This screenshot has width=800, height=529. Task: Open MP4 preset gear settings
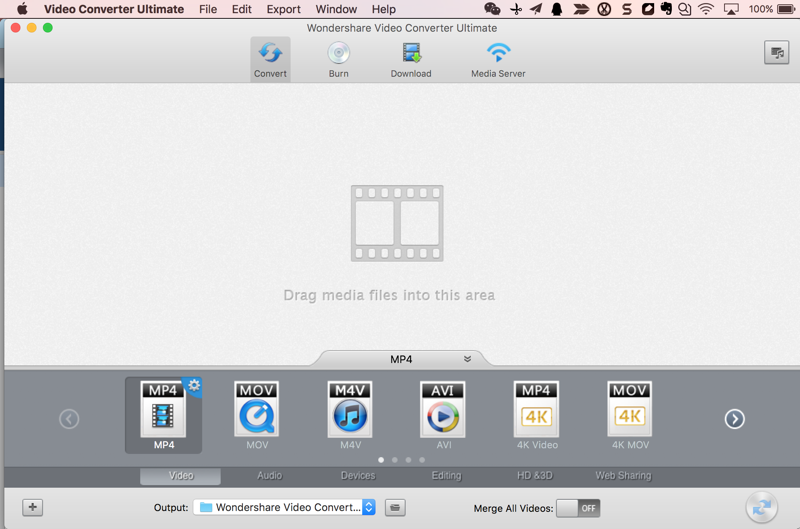click(x=194, y=385)
